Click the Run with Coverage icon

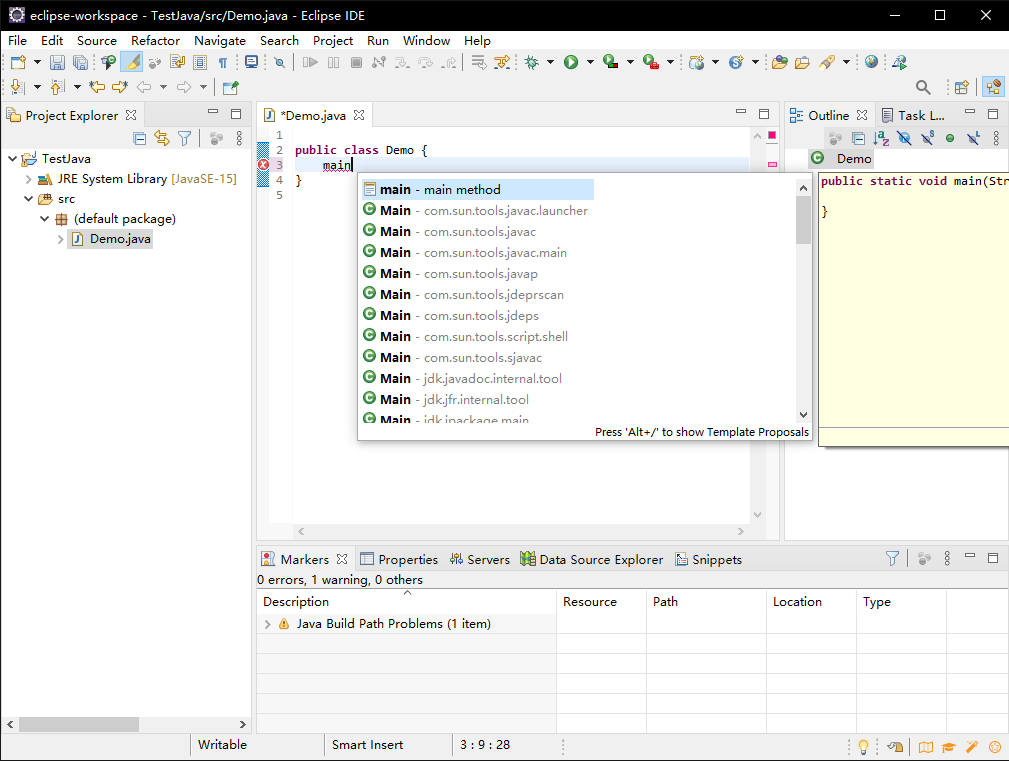point(611,62)
